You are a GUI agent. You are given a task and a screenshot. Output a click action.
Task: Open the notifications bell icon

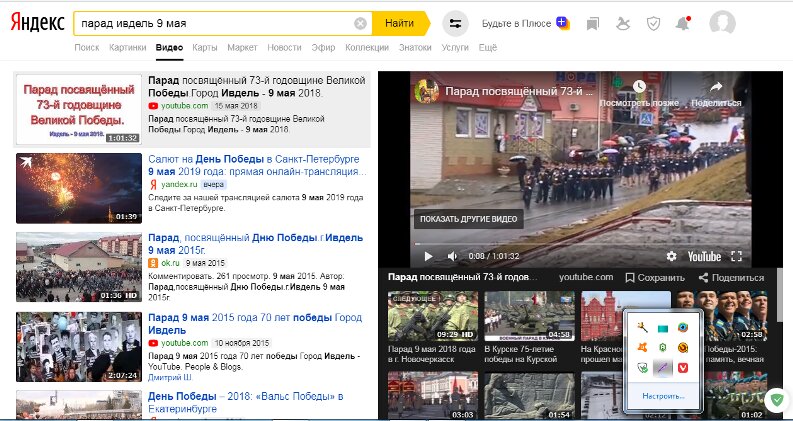pyautogui.click(x=683, y=23)
